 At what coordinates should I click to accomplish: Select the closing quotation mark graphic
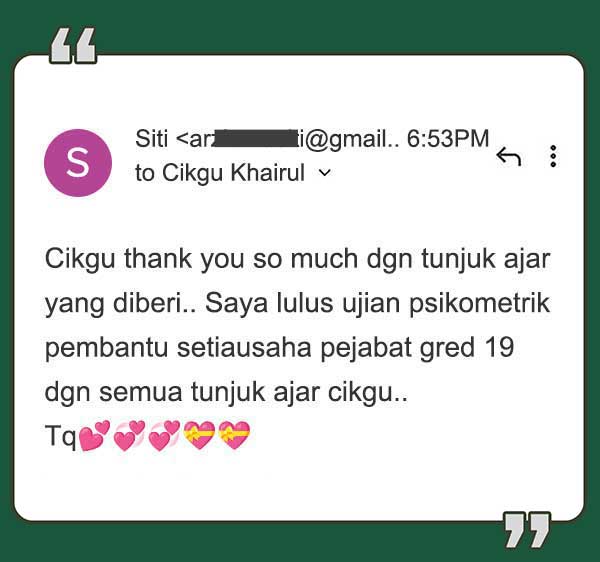[x=527, y=530]
